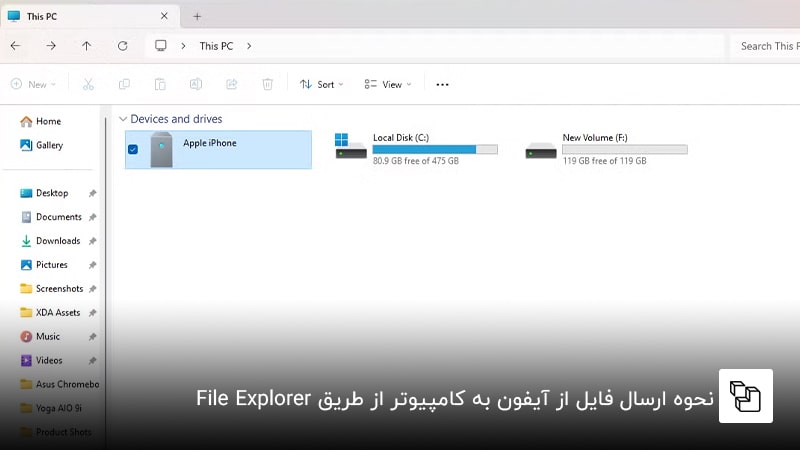Open XDA Assets folder in the sidebar
Viewport: 800px width, 450px height.
49,313
